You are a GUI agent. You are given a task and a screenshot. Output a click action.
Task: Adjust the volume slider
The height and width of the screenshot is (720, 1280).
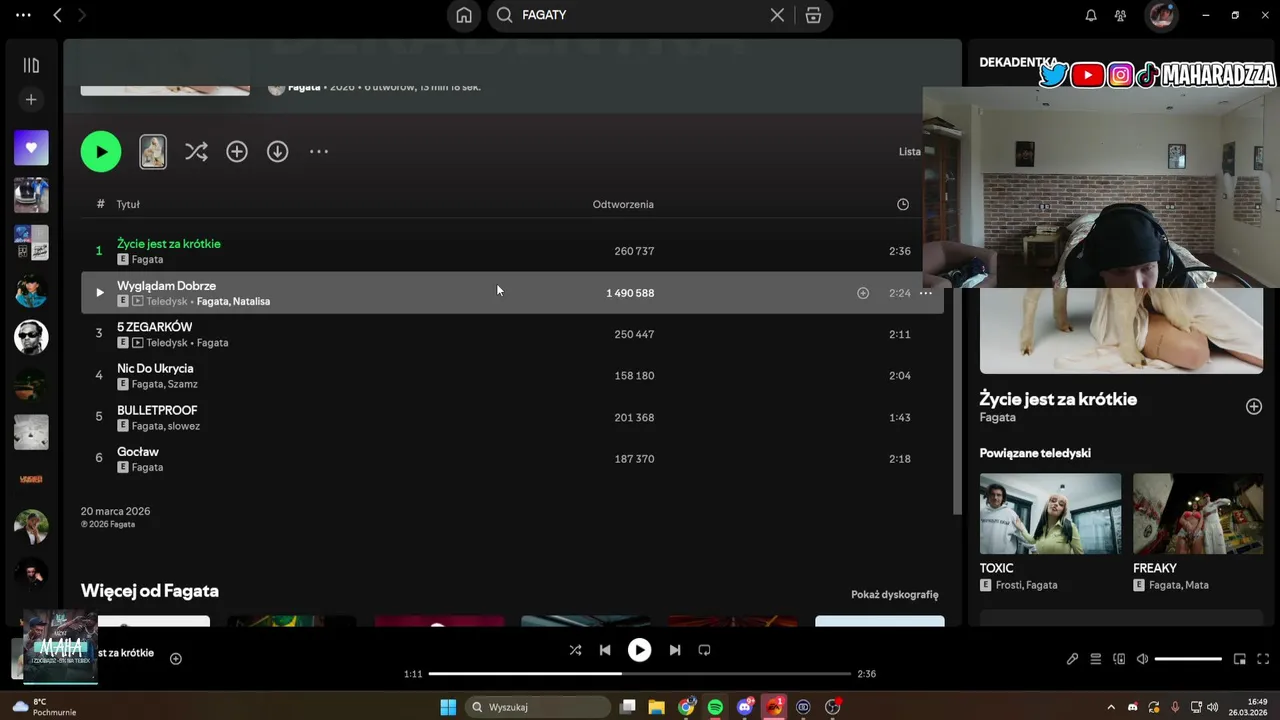pyautogui.click(x=1188, y=659)
